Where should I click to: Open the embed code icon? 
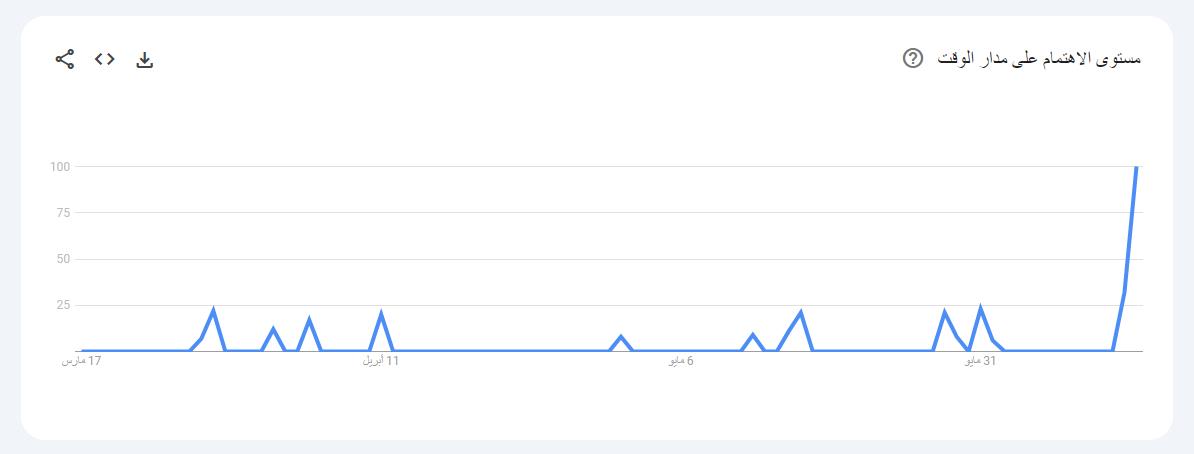(105, 59)
